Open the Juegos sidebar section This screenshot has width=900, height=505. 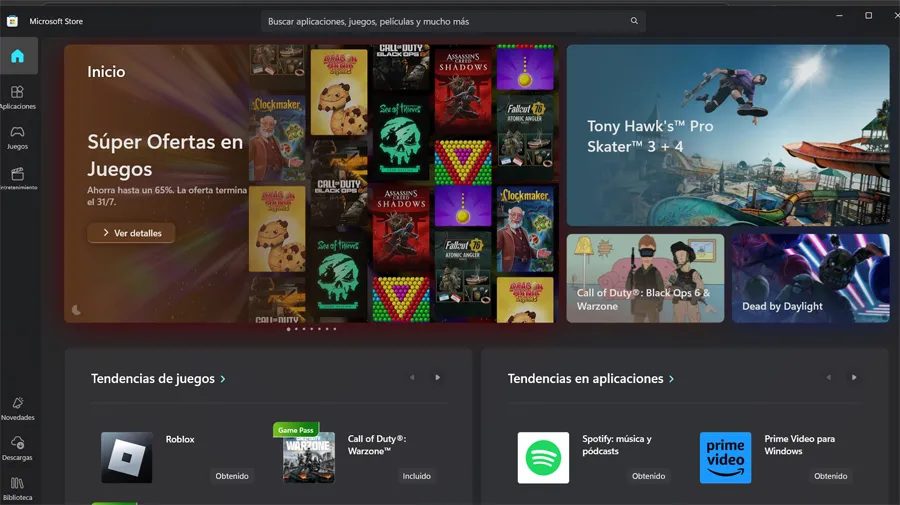coord(18,138)
